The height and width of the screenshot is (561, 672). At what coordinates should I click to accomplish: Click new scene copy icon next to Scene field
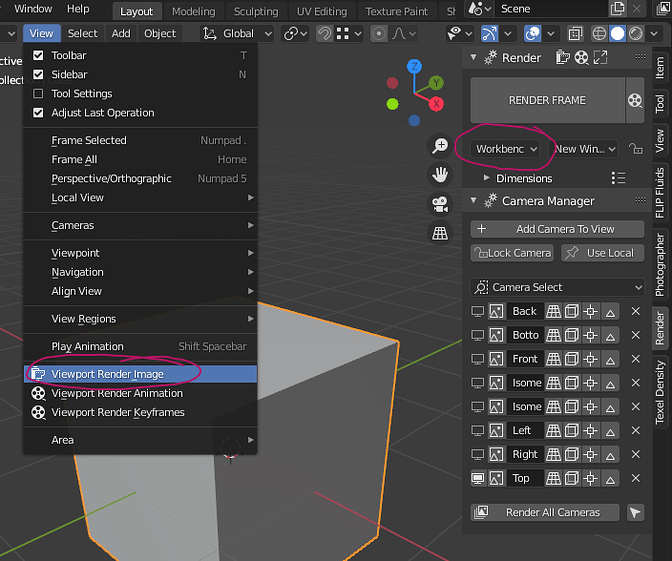coord(618,9)
